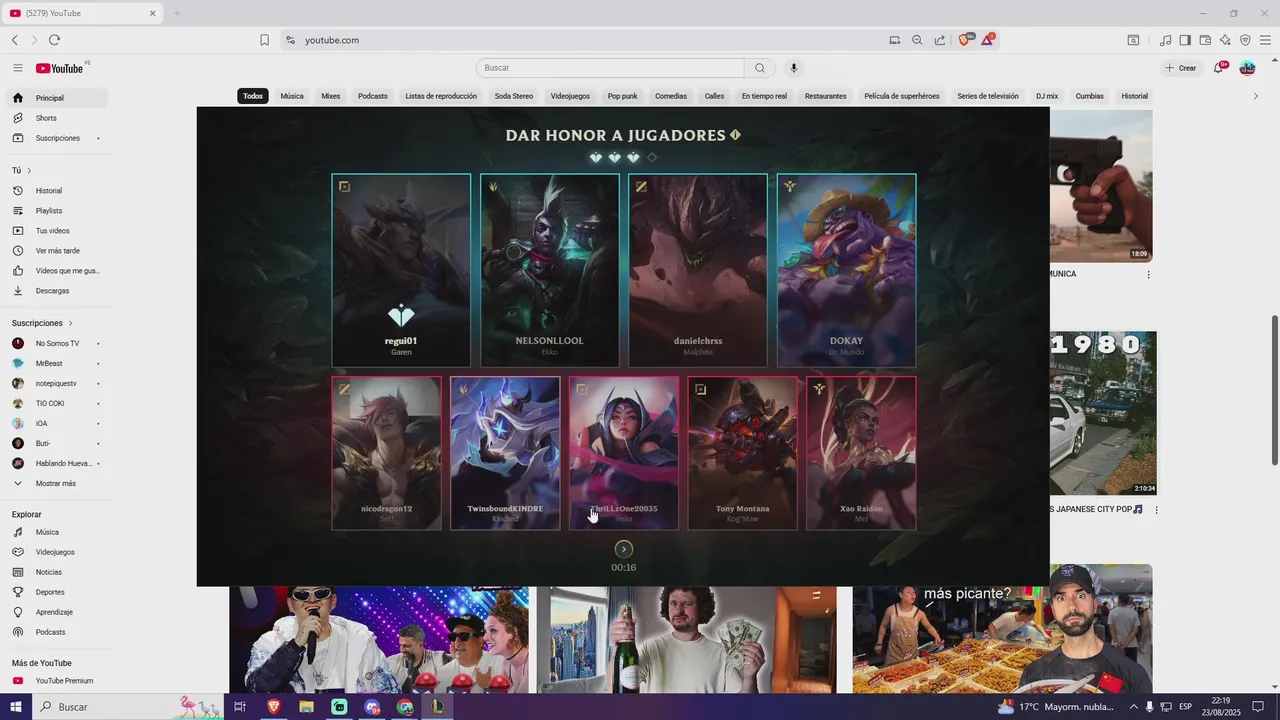1280x720 pixels.
Task: Click the YouTube search input field
Action: tap(610, 68)
